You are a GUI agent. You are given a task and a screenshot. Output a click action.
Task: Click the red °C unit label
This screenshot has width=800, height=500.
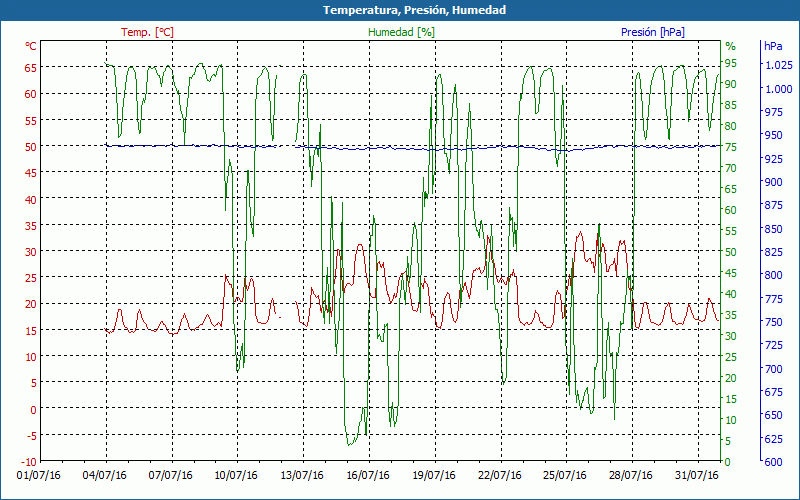point(31,46)
